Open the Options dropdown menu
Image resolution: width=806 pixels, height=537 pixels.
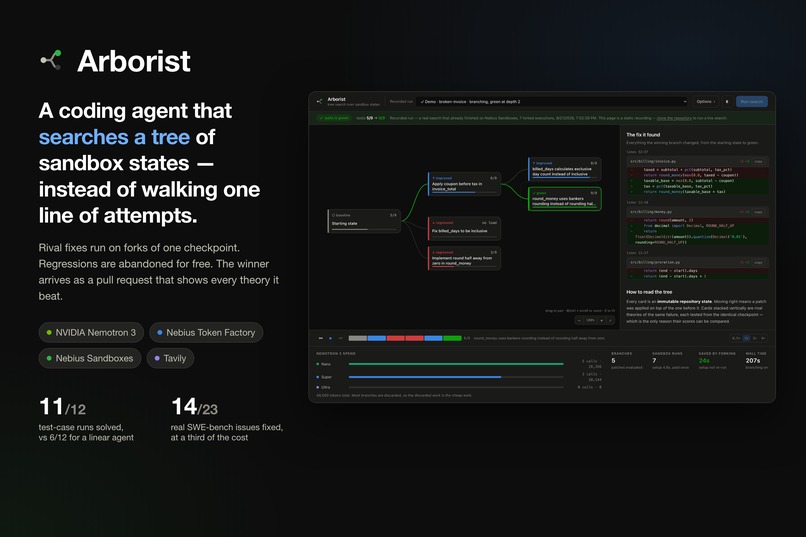[705, 102]
